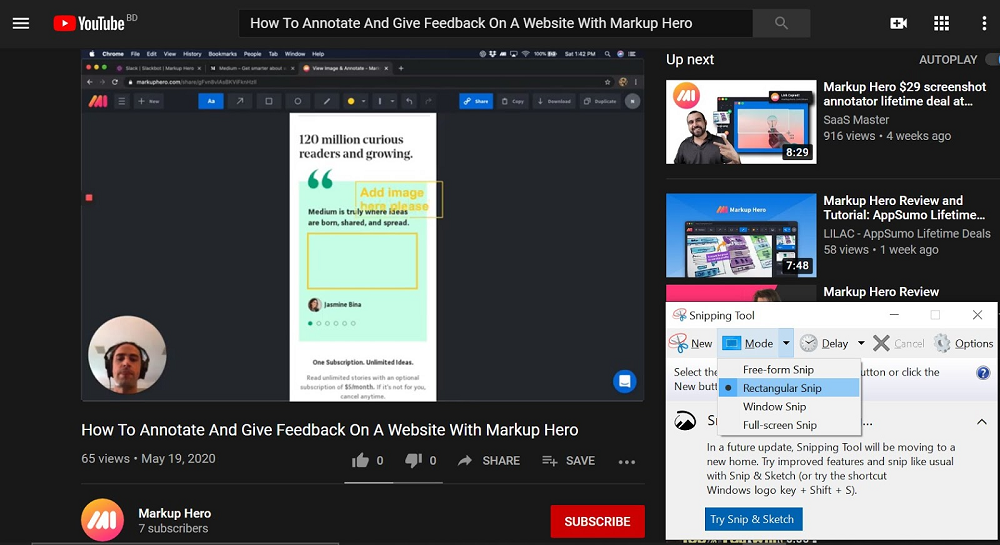Pause the video in the player area
The height and width of the screenshot is (545, 1000).
[x=362, y=224]
